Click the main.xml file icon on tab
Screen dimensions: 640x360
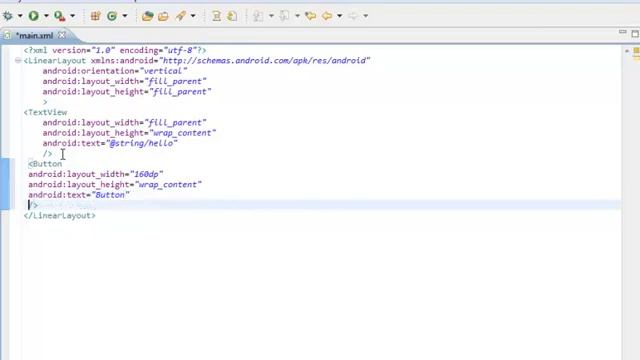pos(7,36)
